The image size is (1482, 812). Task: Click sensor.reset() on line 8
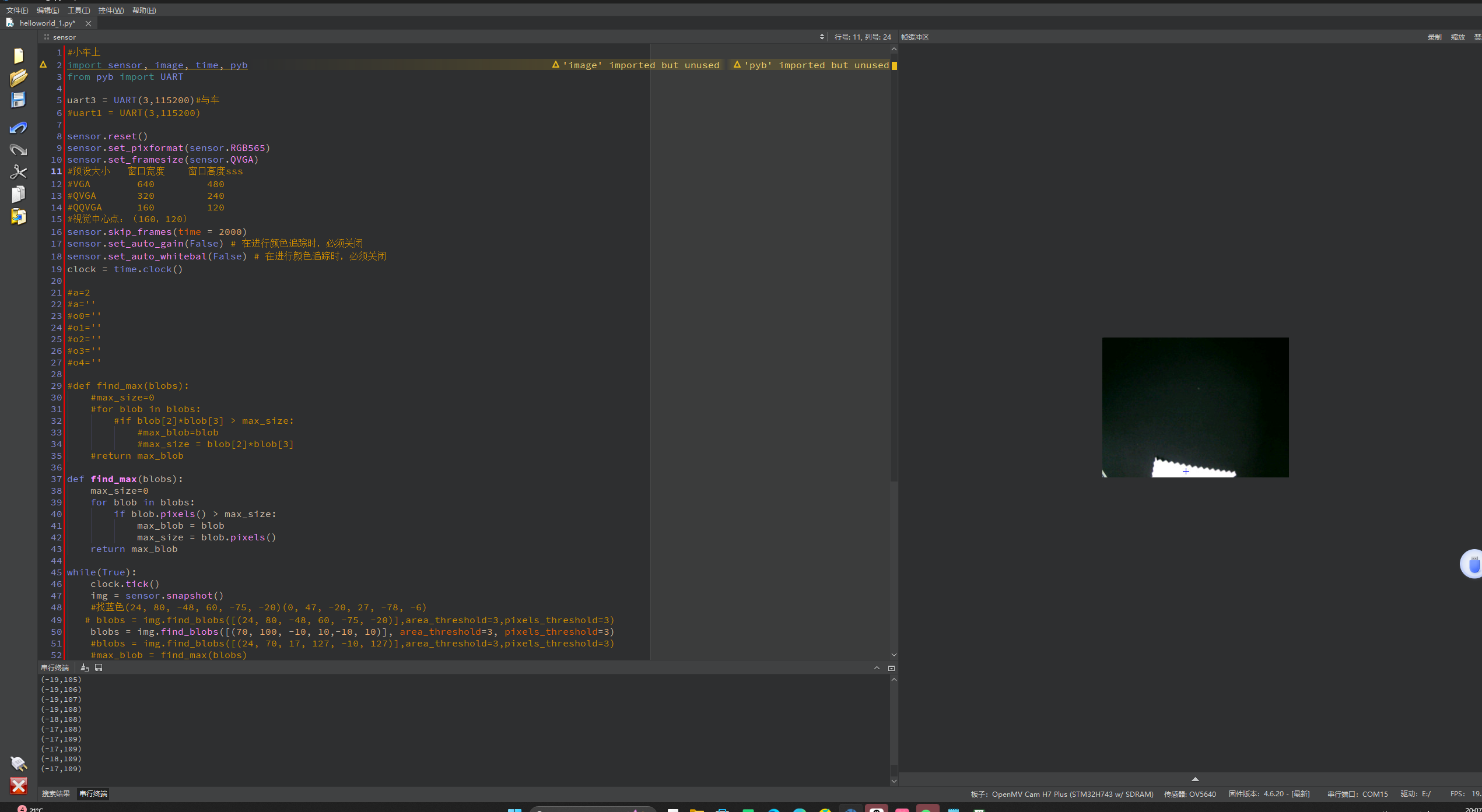107,136
